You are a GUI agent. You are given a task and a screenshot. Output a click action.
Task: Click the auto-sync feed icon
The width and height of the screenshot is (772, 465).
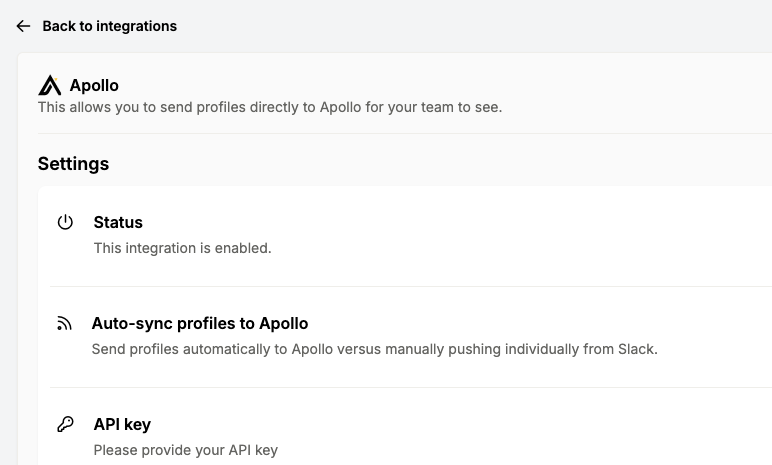pos(65,324)
